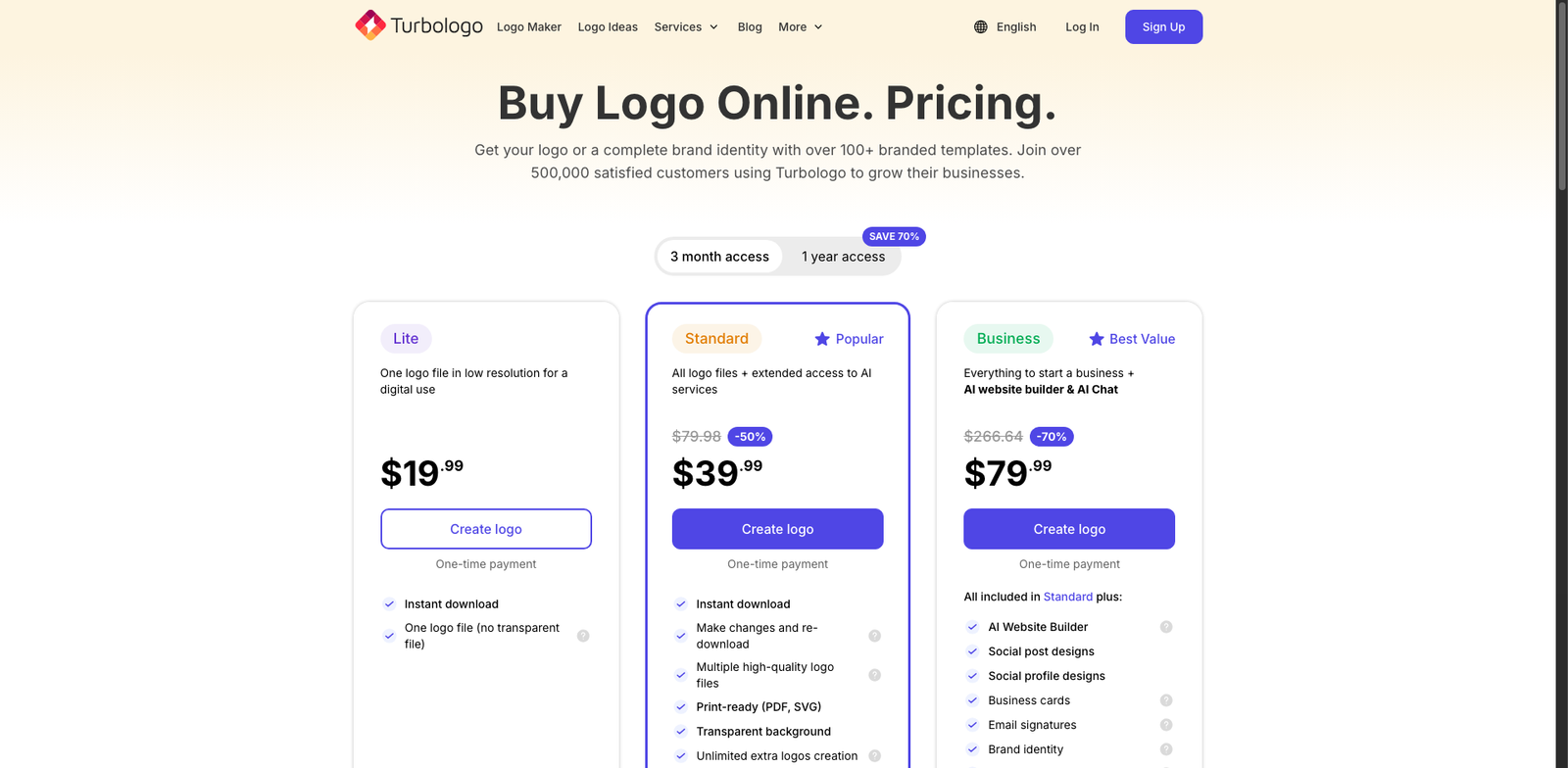Click the Best Value star icon
The height and width of the screenshot is (768, 1568).
1096,339
